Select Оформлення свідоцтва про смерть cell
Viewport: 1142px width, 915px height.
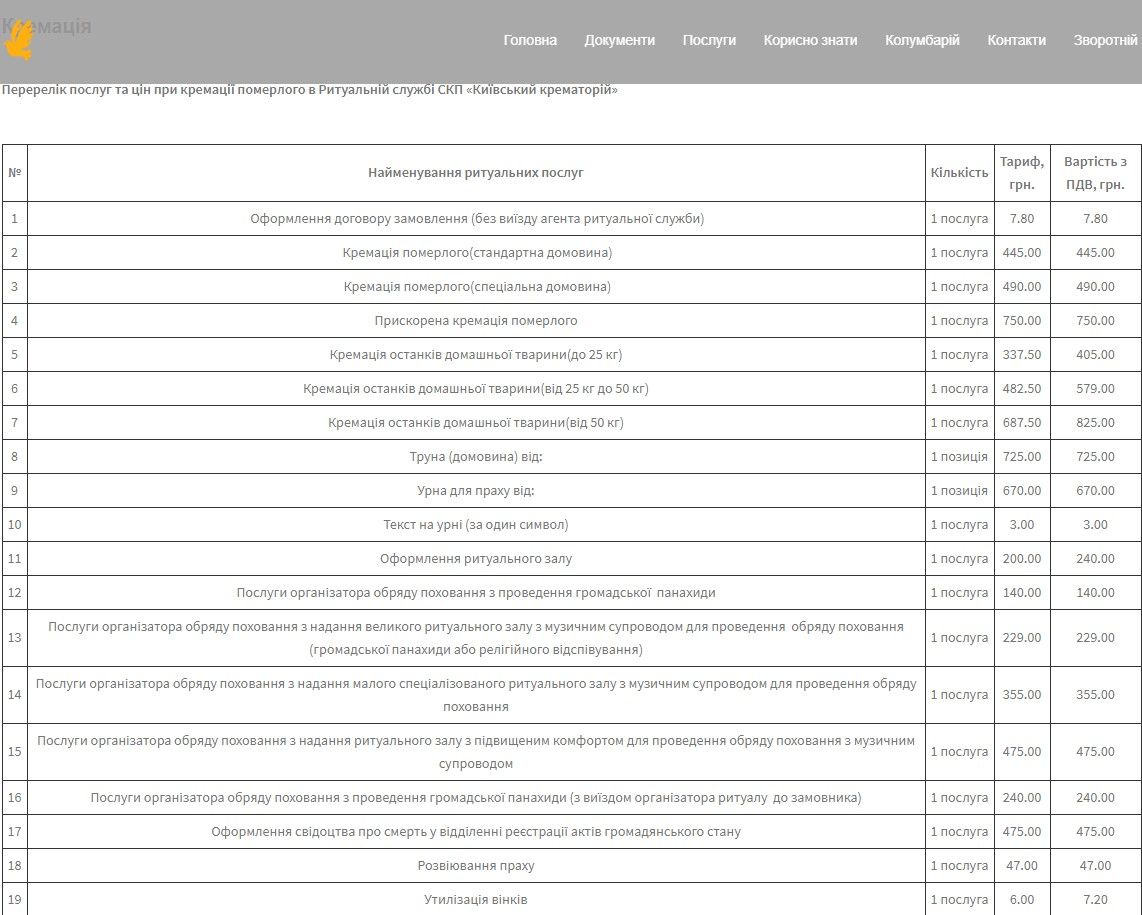[476, 831]
